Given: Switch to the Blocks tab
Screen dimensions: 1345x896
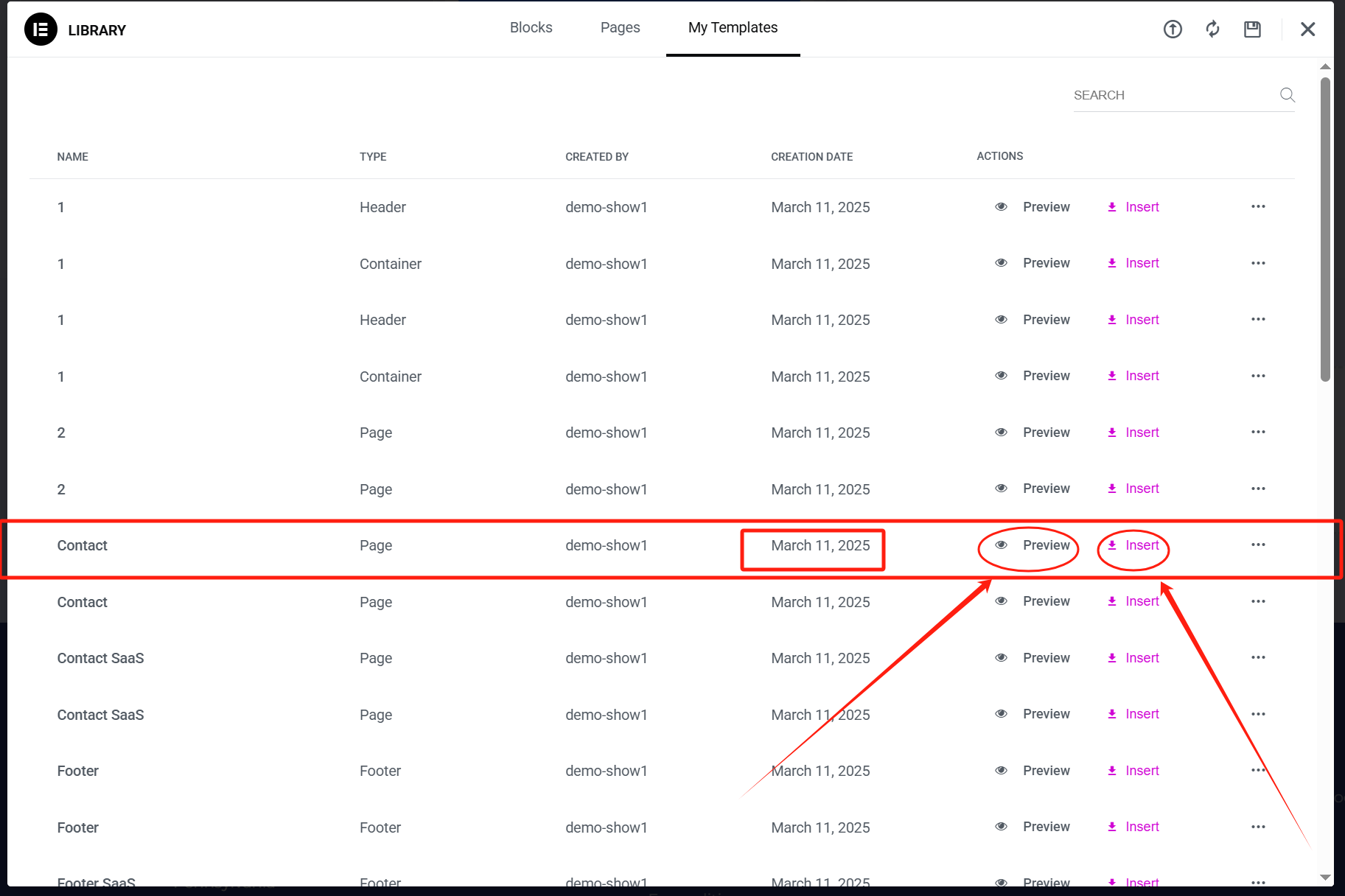Looking at the screenshot, I should [x=531, y=27].
